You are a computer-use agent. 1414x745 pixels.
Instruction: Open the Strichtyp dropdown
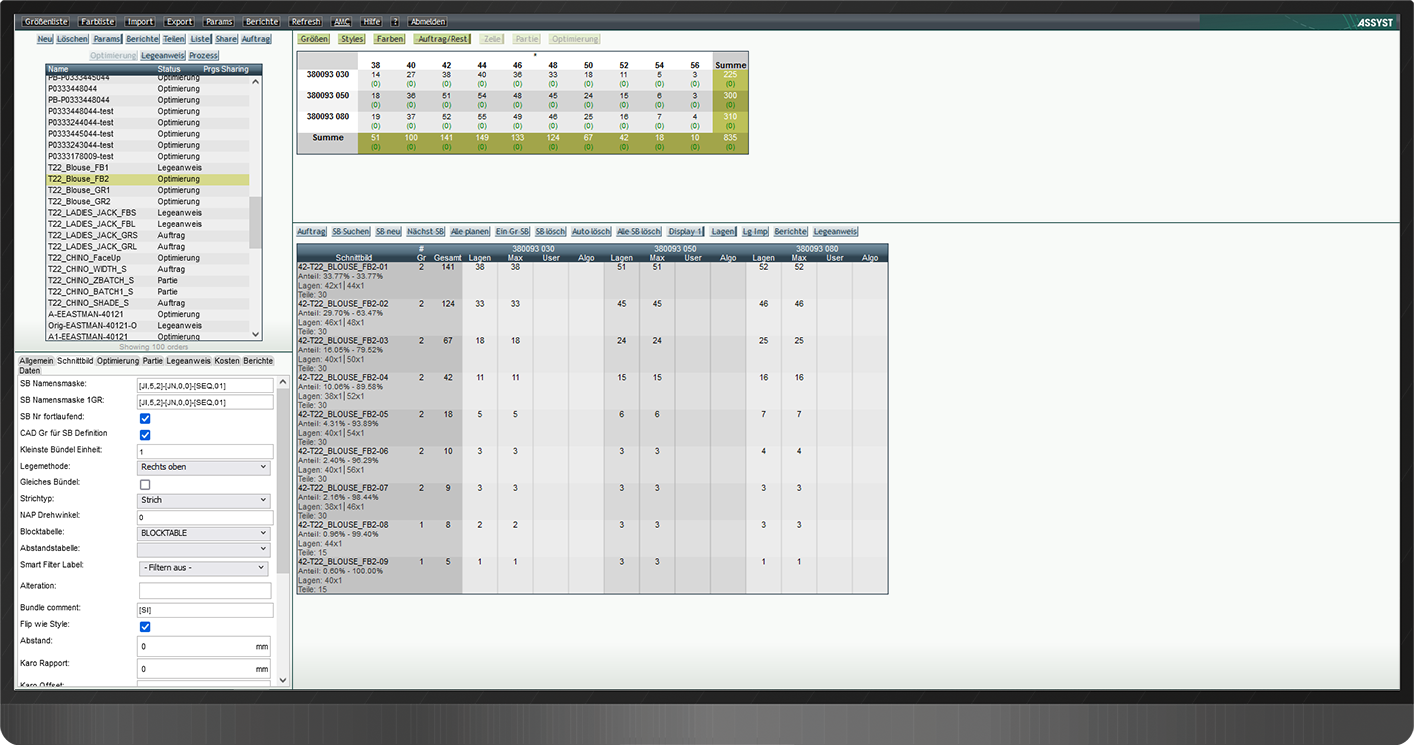[x=204, y=500]
